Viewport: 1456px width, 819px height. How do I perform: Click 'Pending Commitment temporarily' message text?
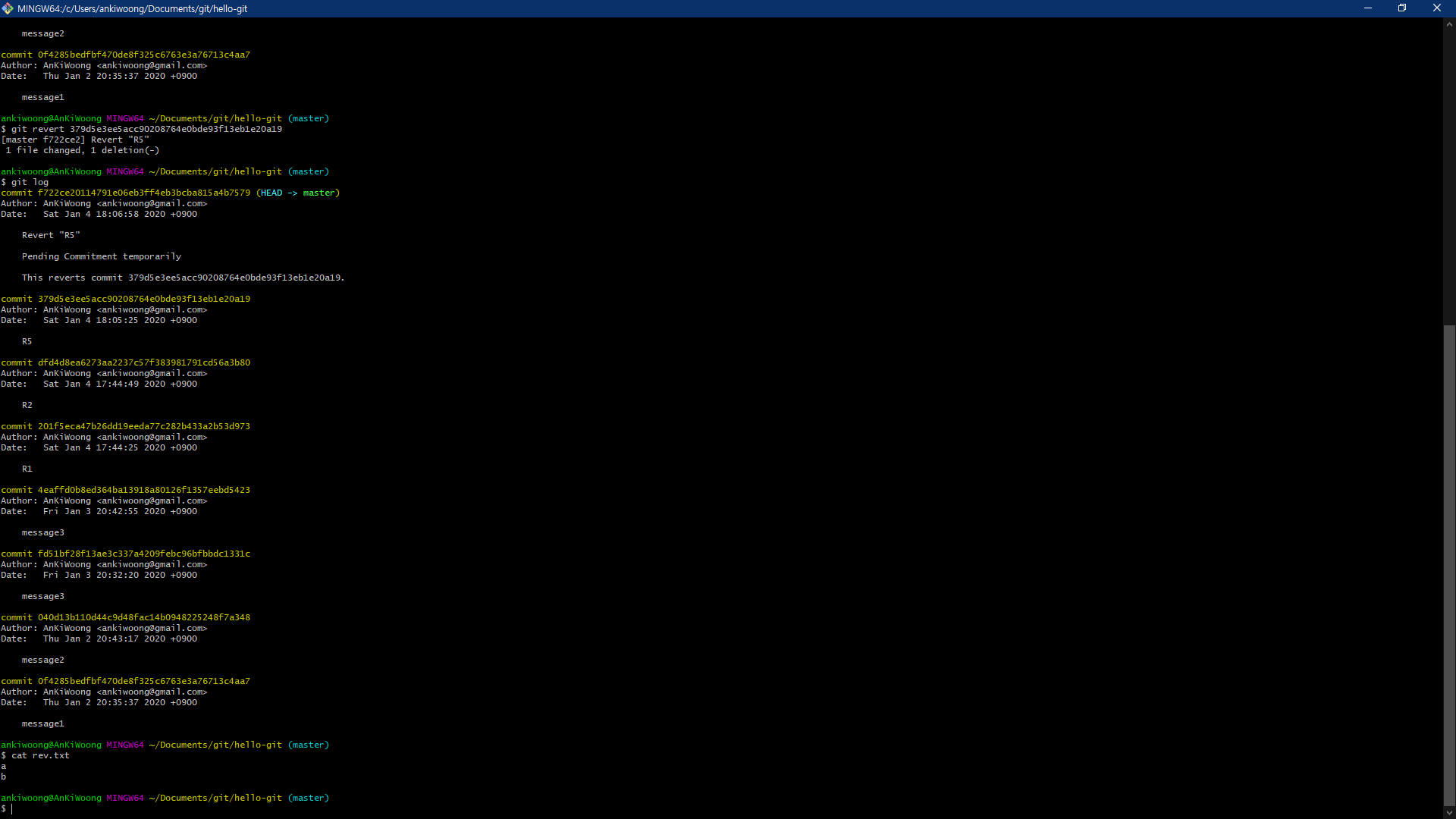(x=102, y=256)
